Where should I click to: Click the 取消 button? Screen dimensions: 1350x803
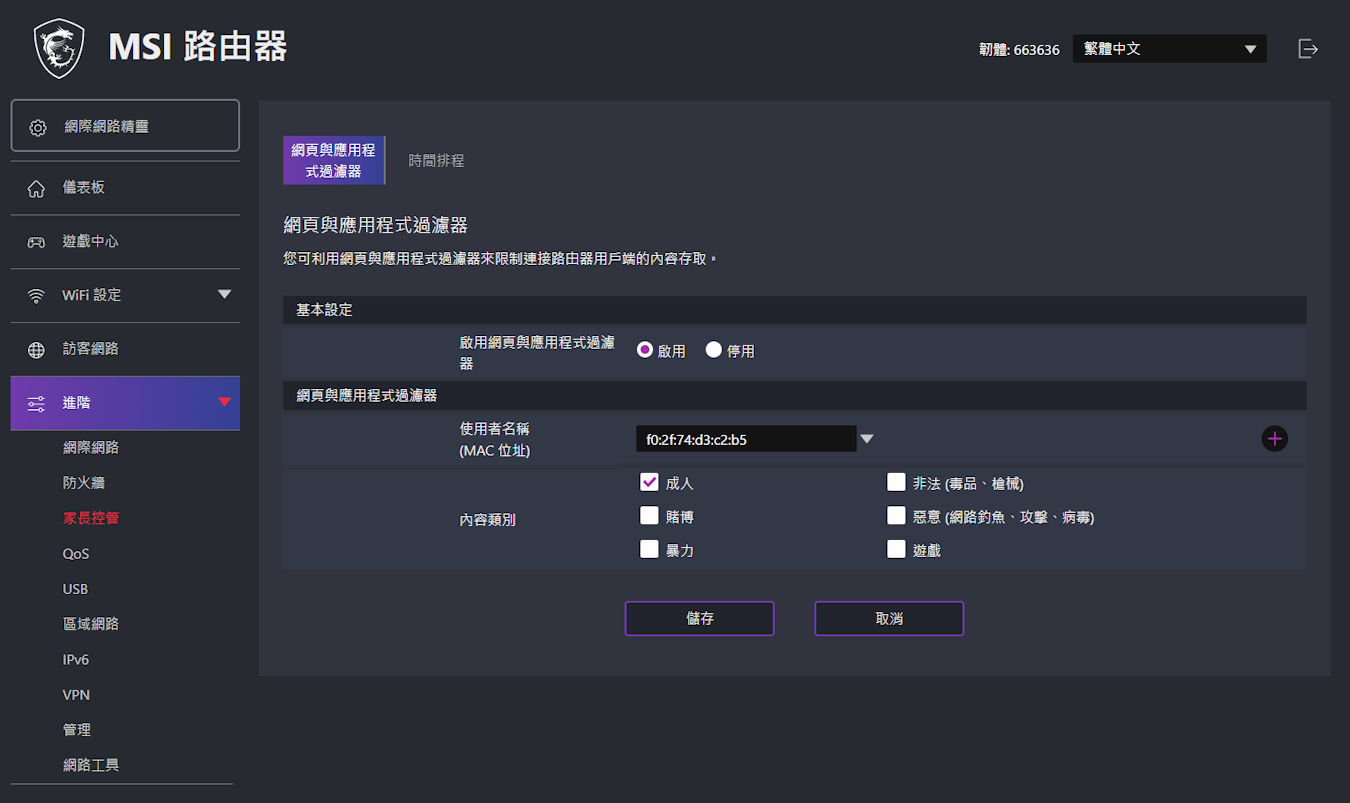pyautogui.click(x=889, y=618)
